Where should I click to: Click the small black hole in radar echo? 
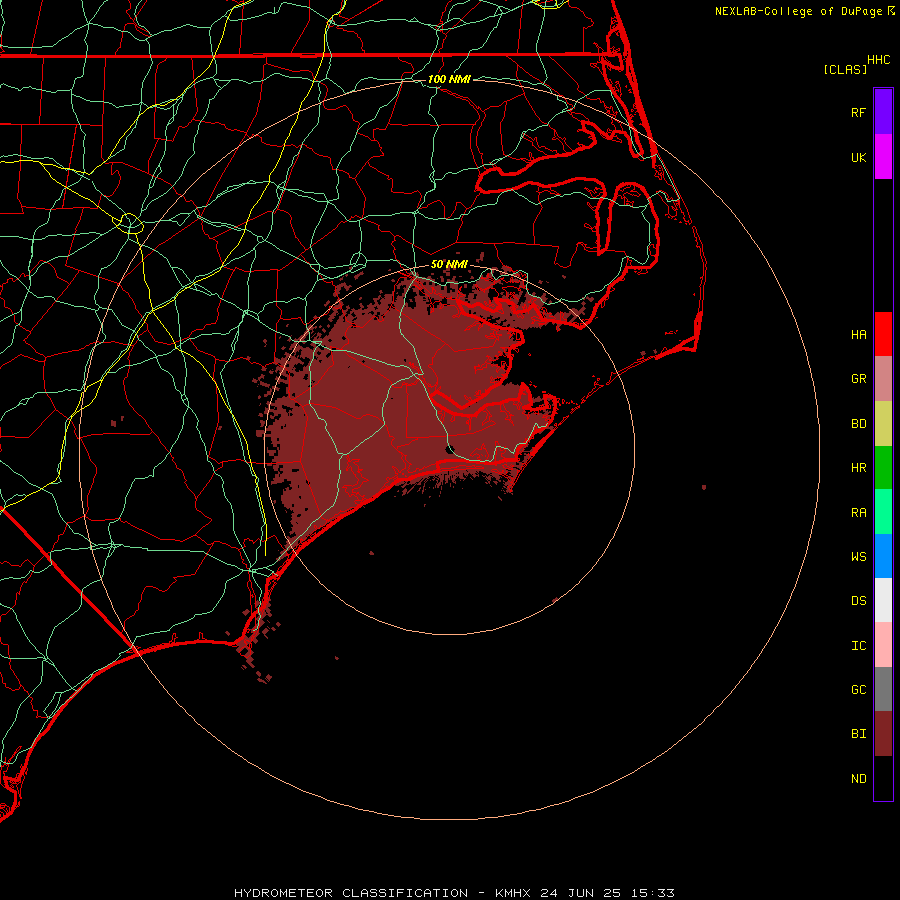[450, 448]
